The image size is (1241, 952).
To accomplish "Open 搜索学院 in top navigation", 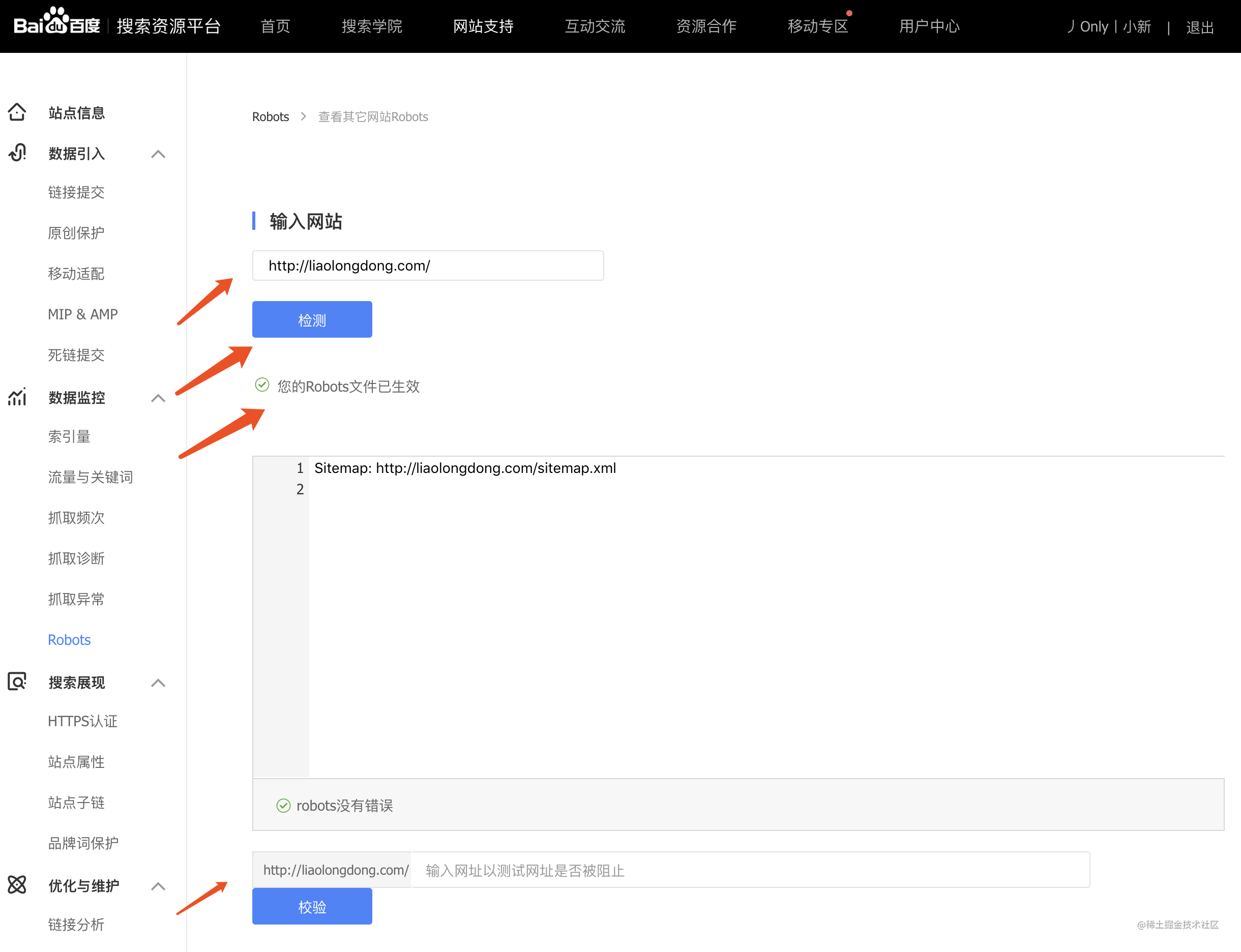I will 372,26.
